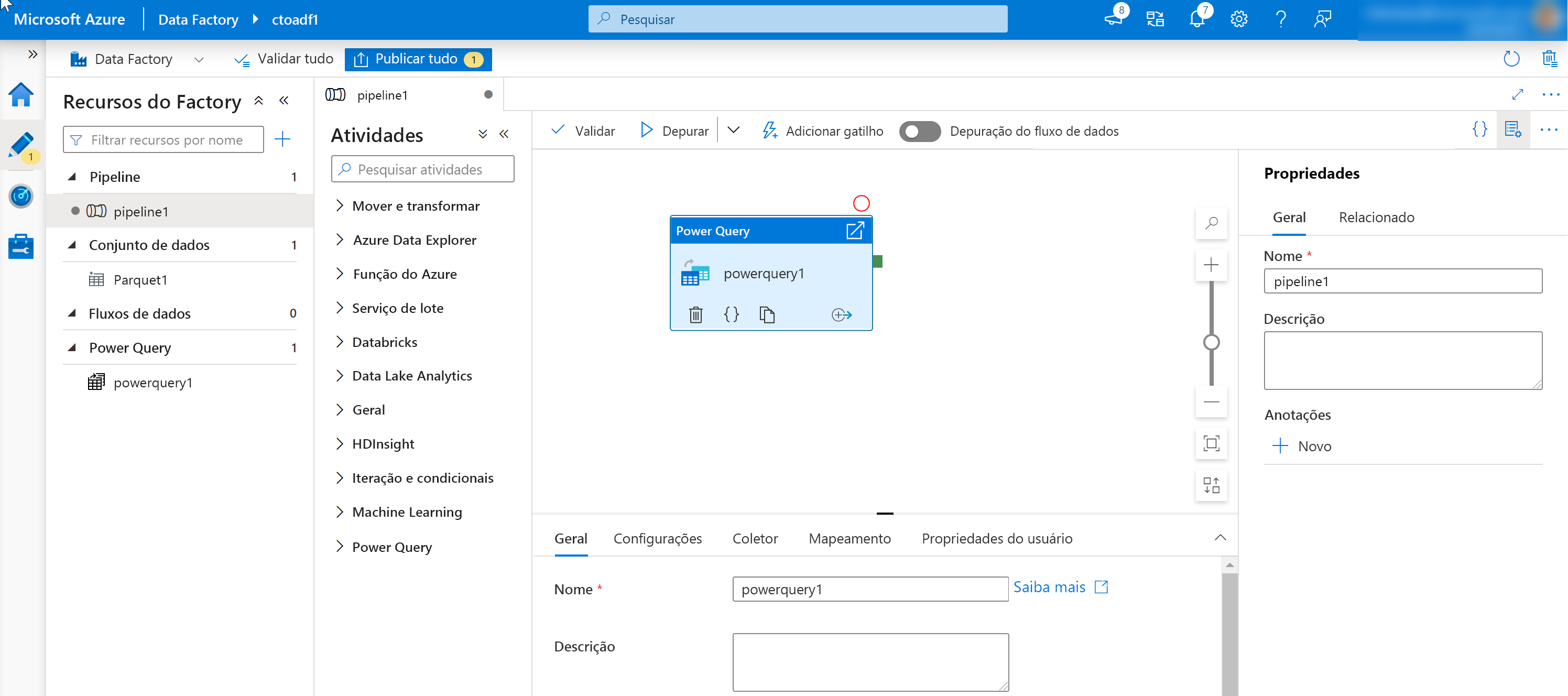Click the Pesquisar atividades search field
The image size is (1568, 696).
tap(422, 169)
